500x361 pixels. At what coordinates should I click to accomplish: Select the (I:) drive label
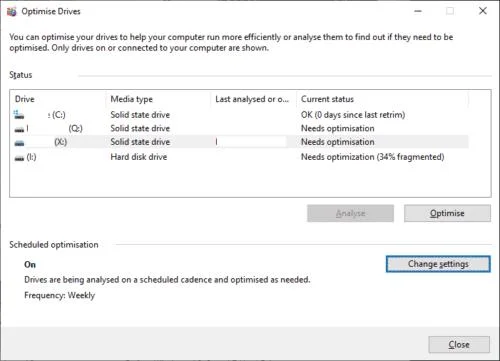[x=31, y=157]
